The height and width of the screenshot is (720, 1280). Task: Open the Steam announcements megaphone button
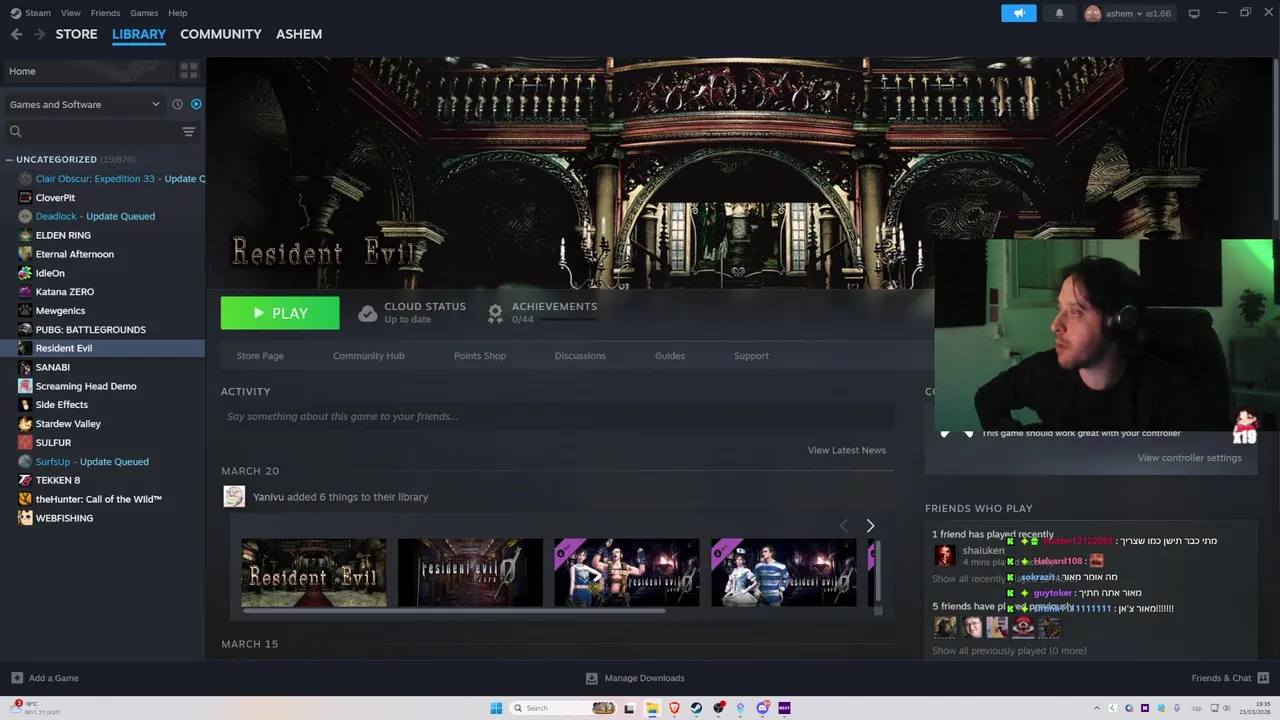click(1019, 13)
